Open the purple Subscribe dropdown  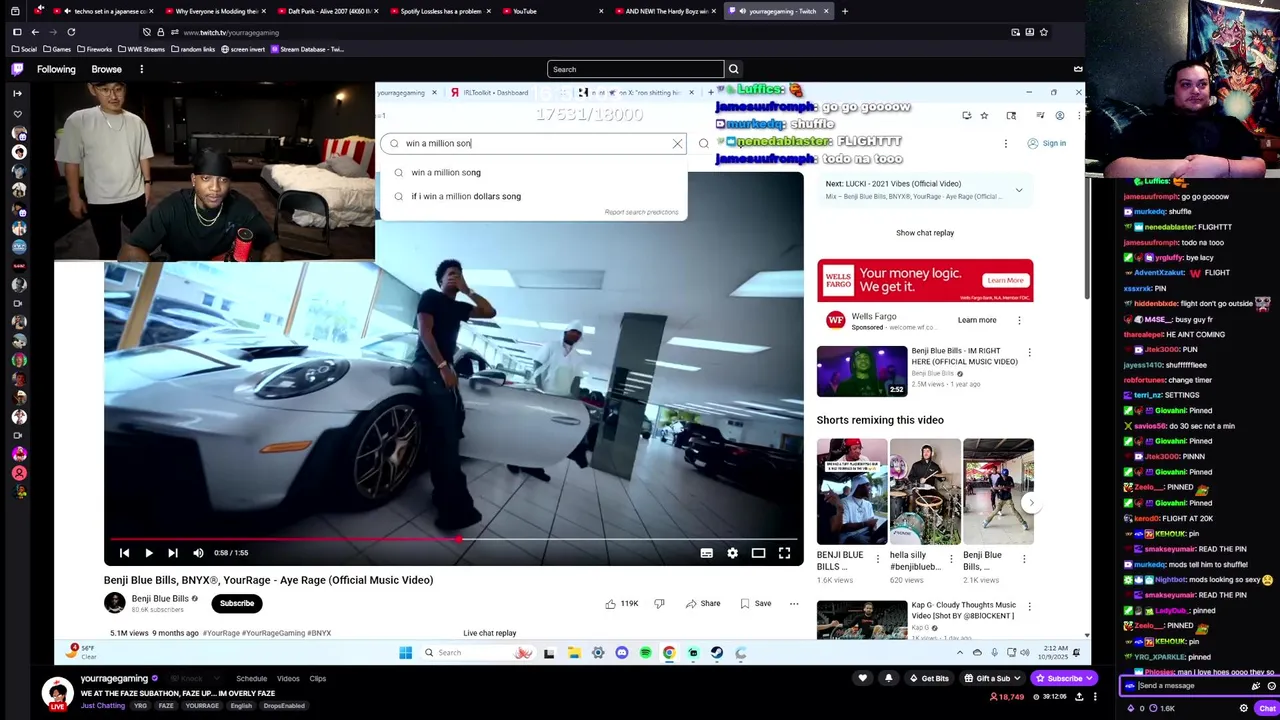1064,679
